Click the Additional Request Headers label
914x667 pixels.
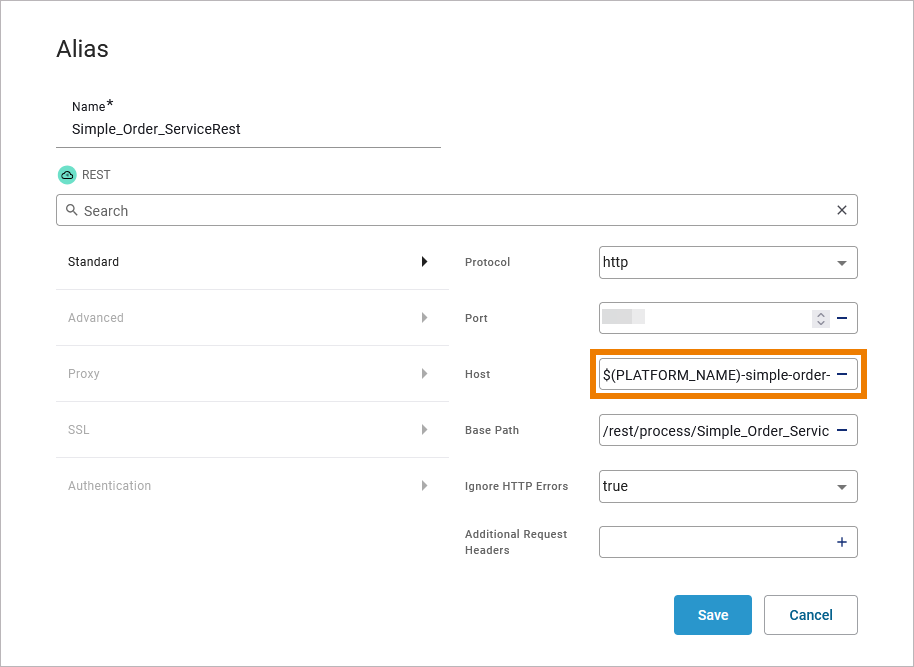point(516,542)
